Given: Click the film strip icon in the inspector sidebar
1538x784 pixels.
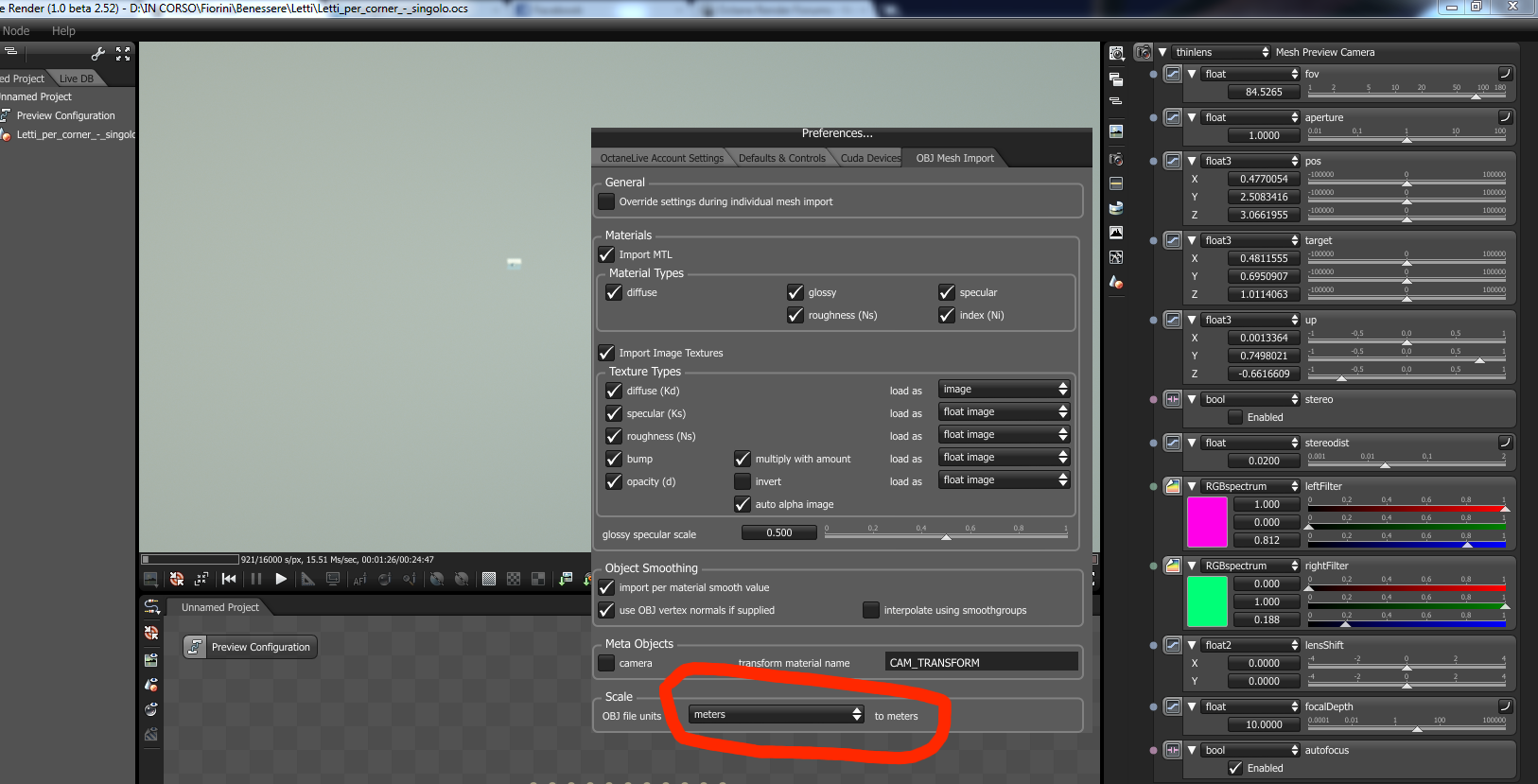Looking at the screenshot, I should (1116, 183).
